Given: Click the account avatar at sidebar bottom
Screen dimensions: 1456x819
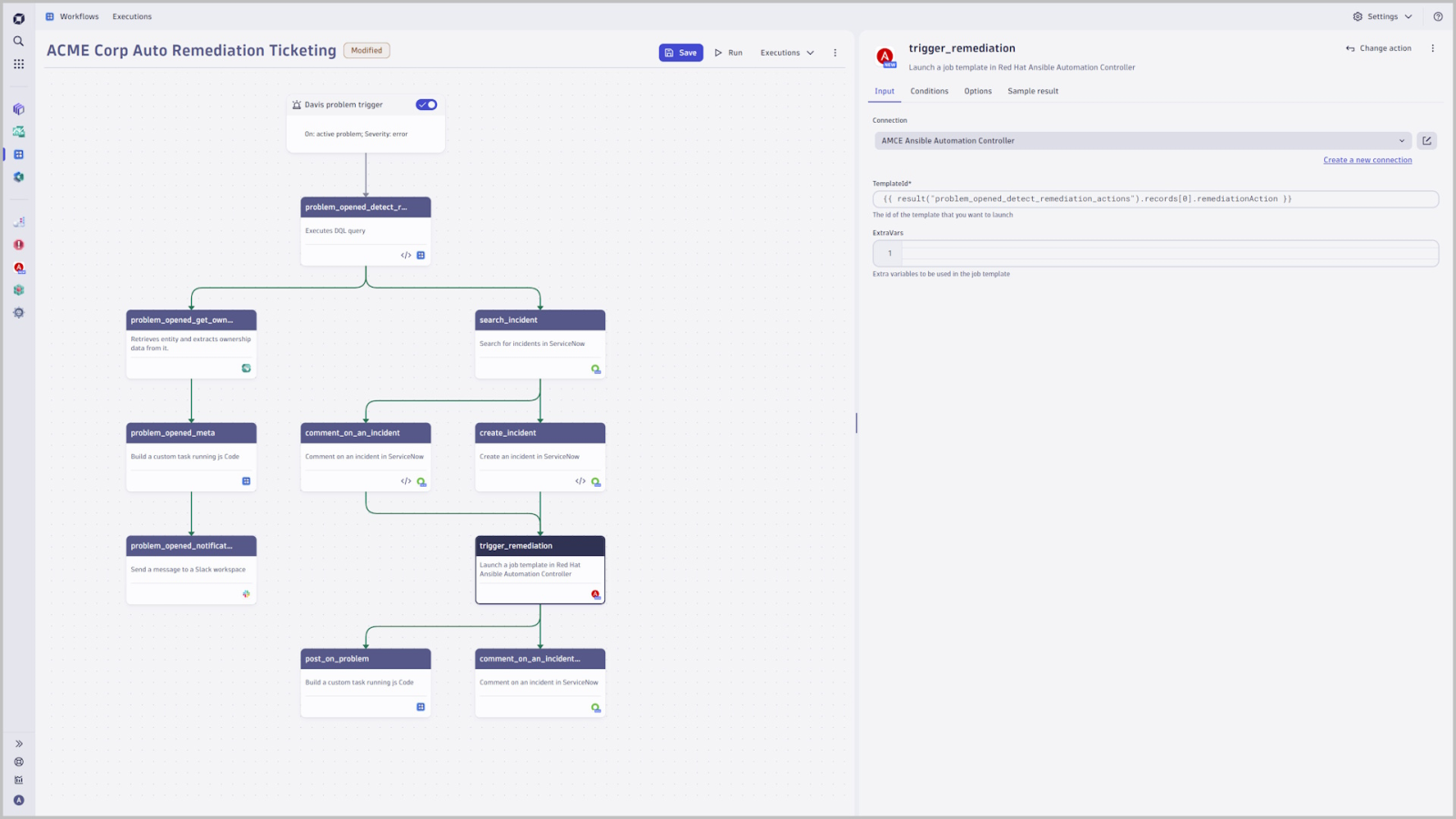Looking at the screenshot, I should click(x=18, y=800).
